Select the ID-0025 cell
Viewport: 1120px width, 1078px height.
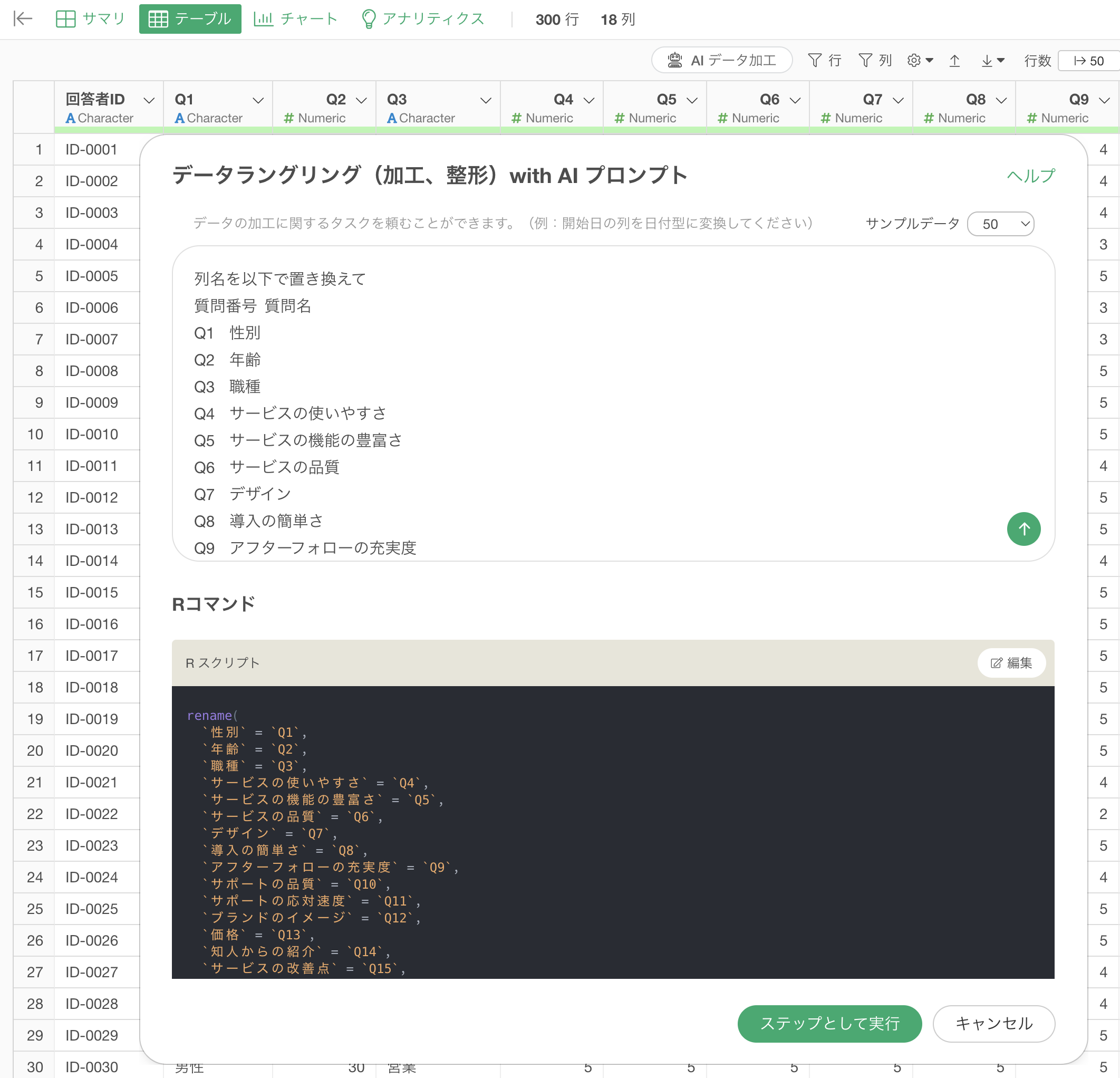click(x=96, y=909)
